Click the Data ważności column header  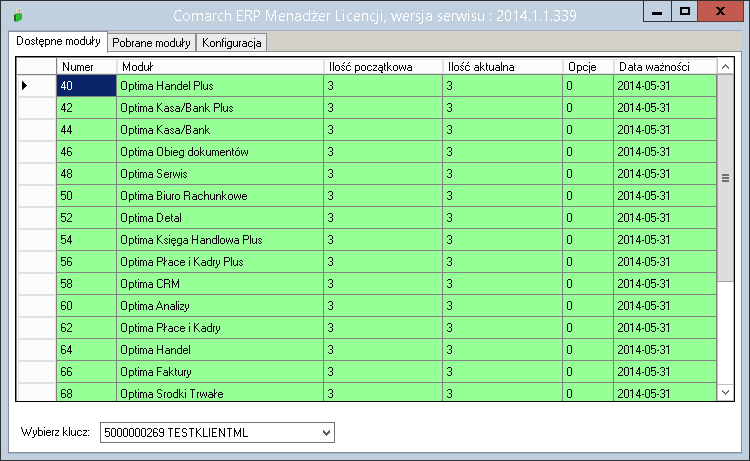click(665, 66)
